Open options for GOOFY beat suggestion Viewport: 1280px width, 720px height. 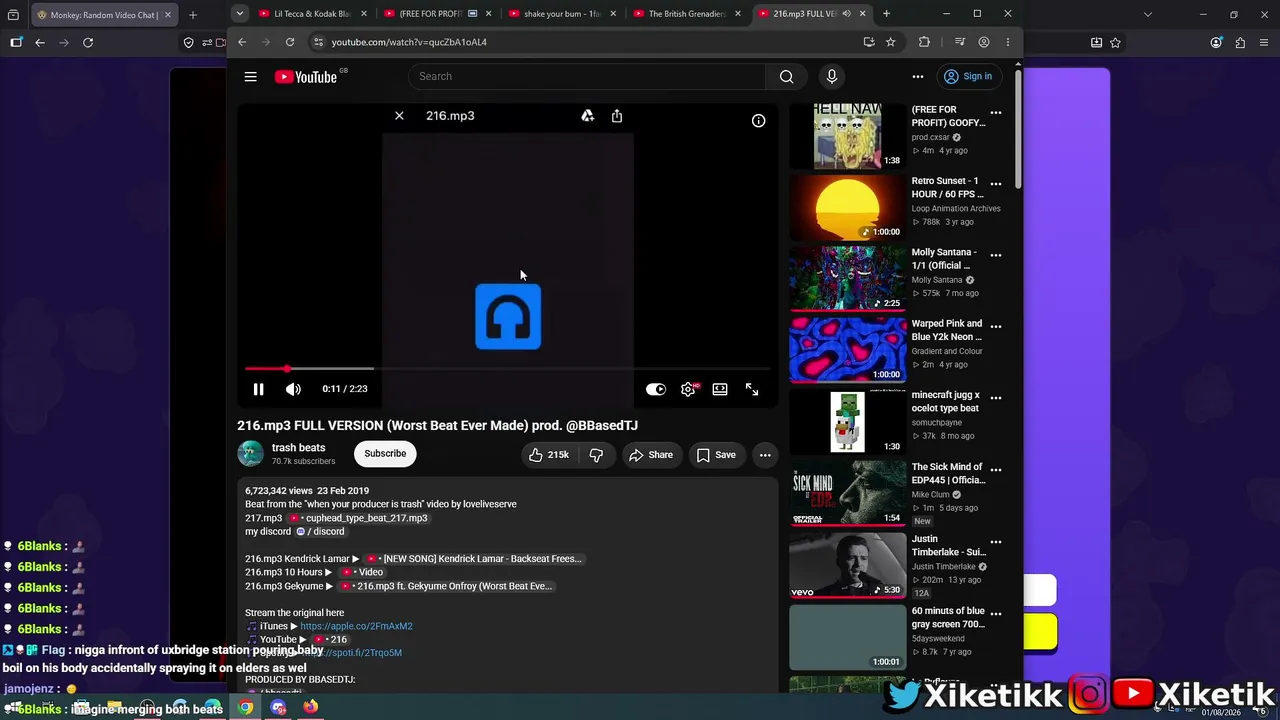[x=995, y=113]
